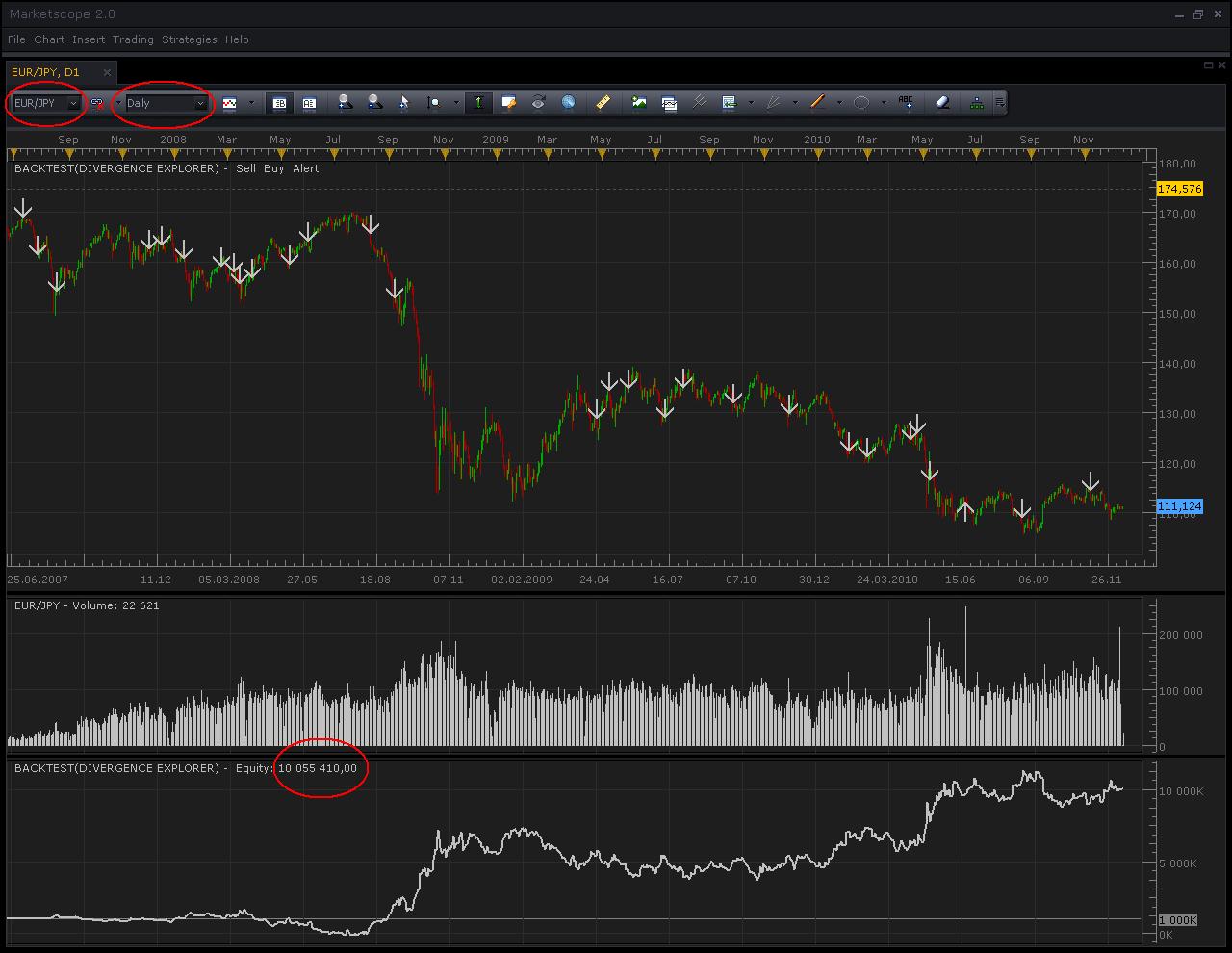1232x953 pixels.
Task: Close the chart pane with the X below the title bar
Action: 1221,65
